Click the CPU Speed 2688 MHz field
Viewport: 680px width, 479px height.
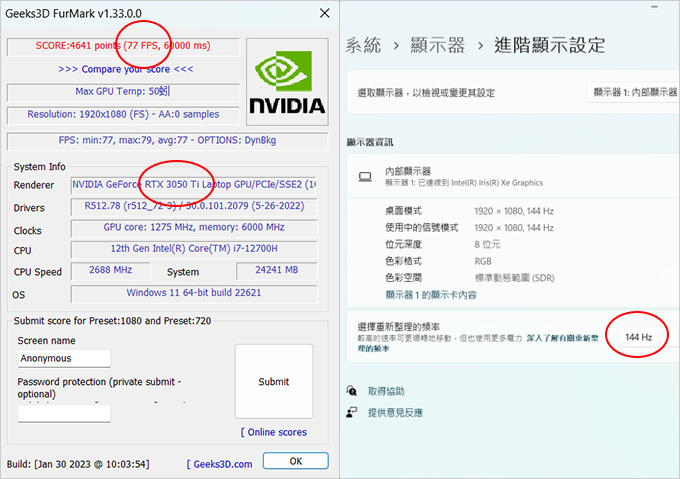point(111,270)
